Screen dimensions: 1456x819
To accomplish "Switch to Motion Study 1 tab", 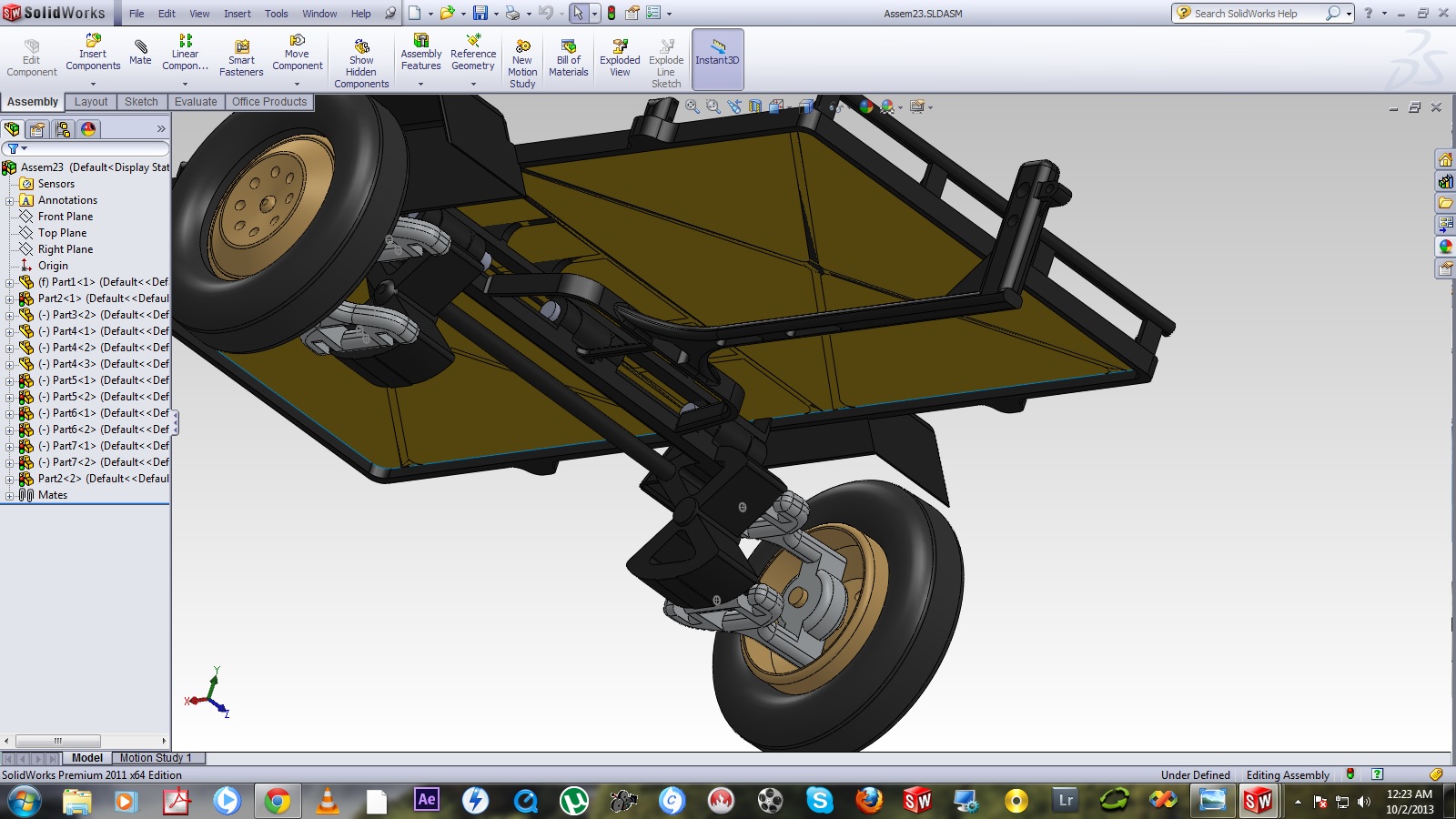I will coord(156,758).
